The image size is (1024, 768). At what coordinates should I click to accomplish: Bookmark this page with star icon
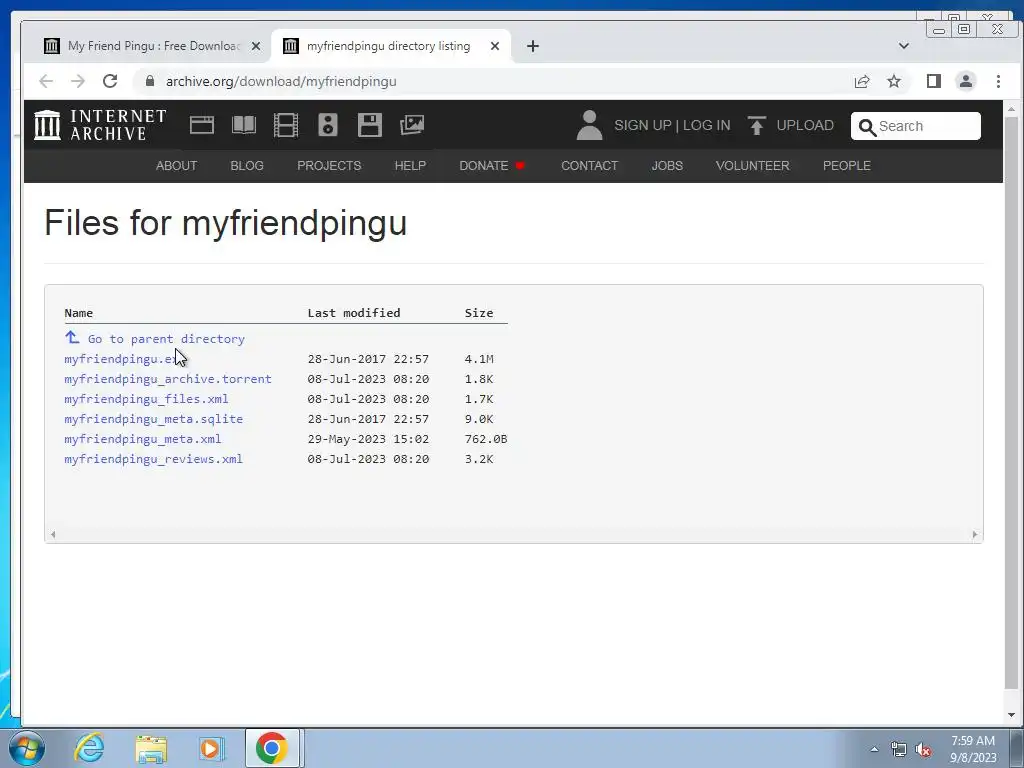pyautogui.click(x=894, y=81)
